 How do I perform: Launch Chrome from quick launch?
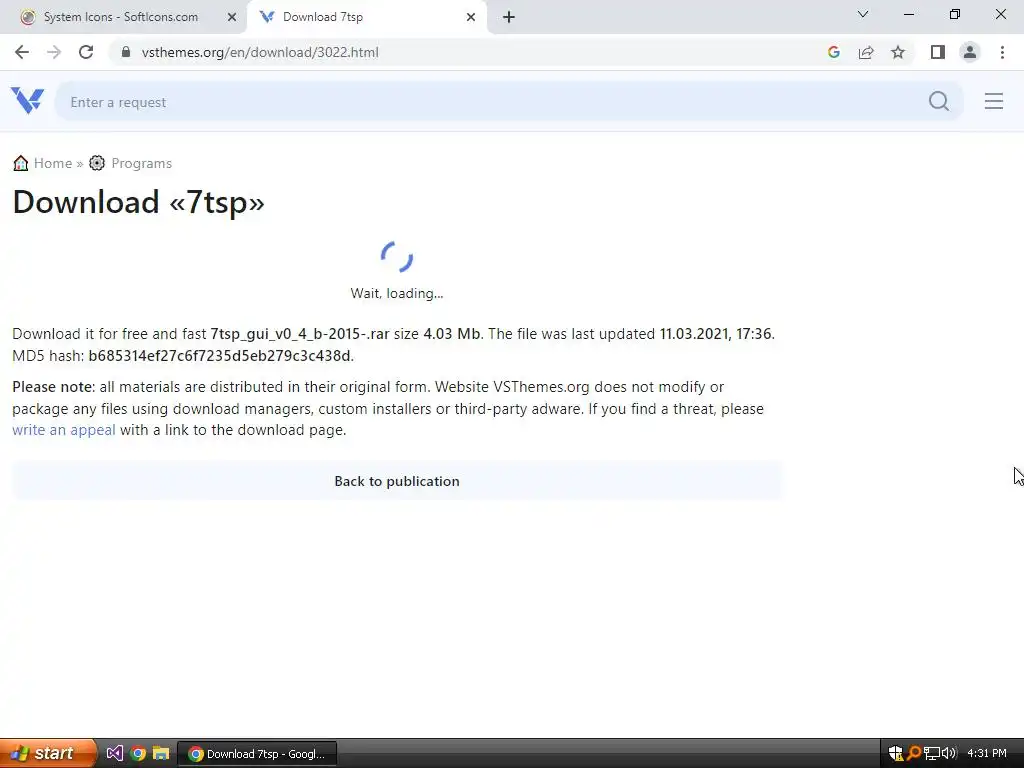click(x=138, y=753)
